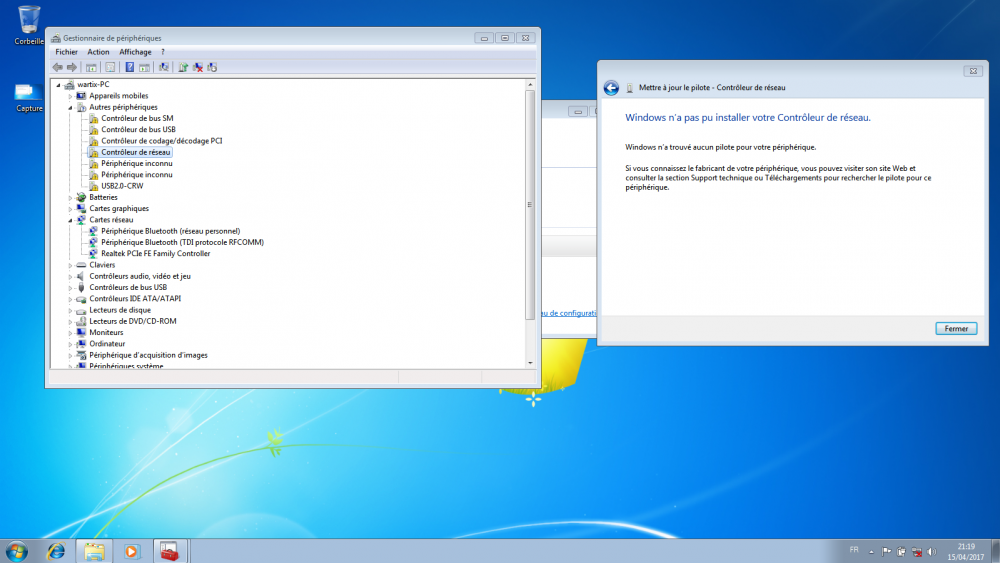Select the first Périphérique inconnu entry
1000x563 pixels.
[x=136, y=164]
